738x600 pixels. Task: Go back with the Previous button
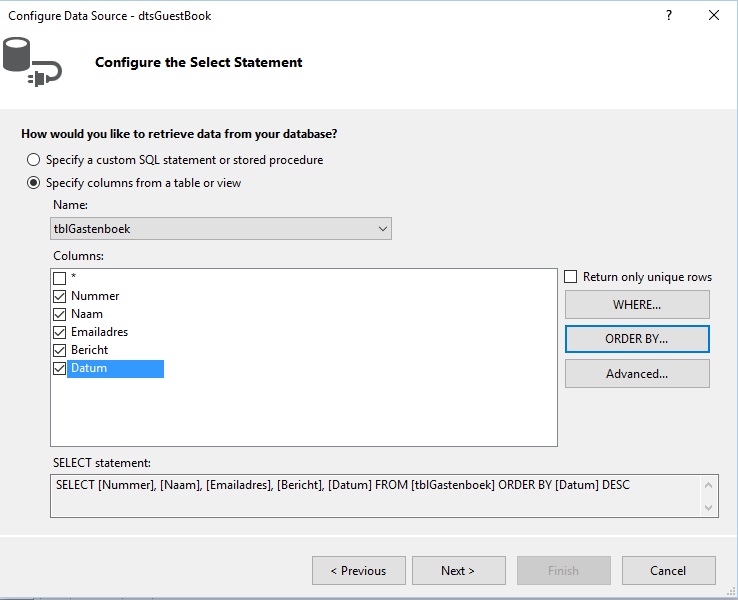[x=359, y=570]
